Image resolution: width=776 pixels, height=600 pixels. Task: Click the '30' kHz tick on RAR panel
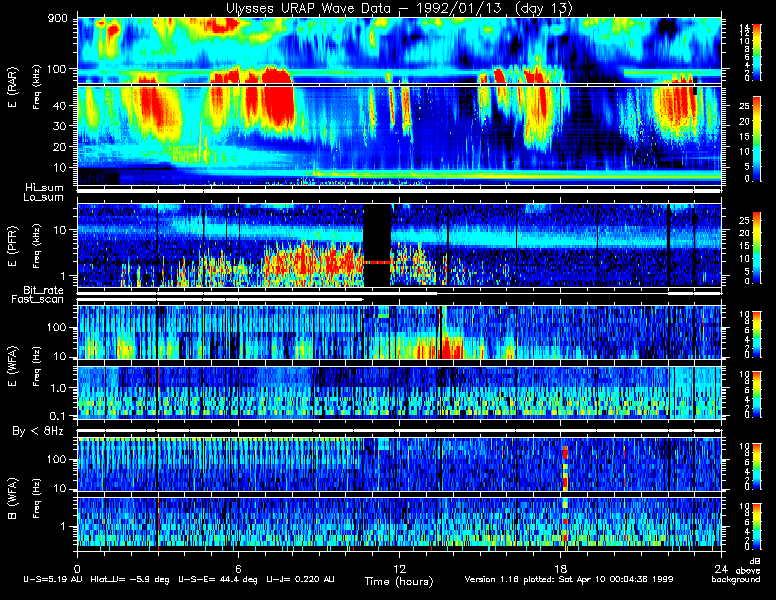point(60,126)
